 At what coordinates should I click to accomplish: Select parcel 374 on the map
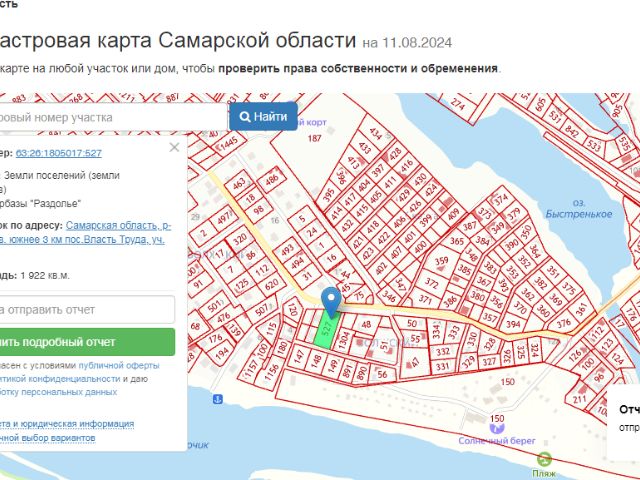tap(501, 200)
